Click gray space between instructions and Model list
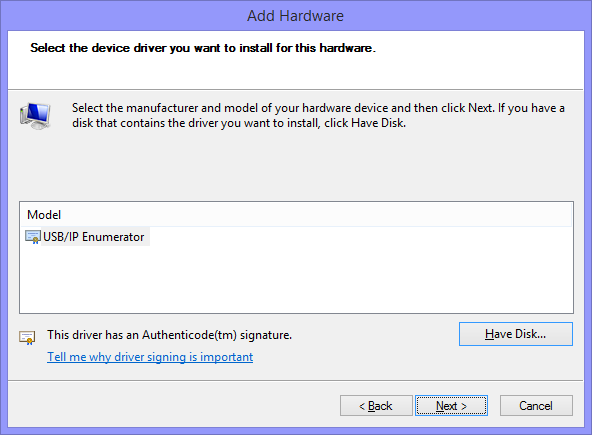This screenshot has height=435, width=592. pos(296,166)
